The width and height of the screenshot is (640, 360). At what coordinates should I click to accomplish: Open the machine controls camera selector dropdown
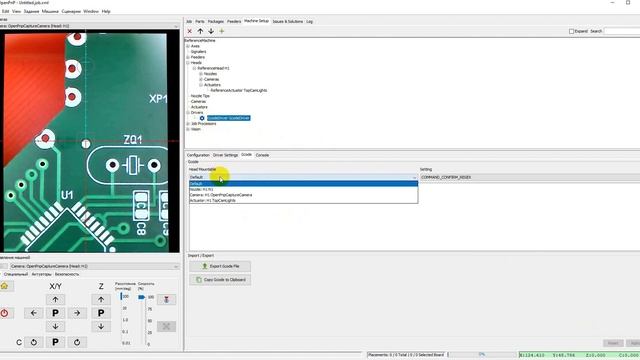click(x=94, y=266)
